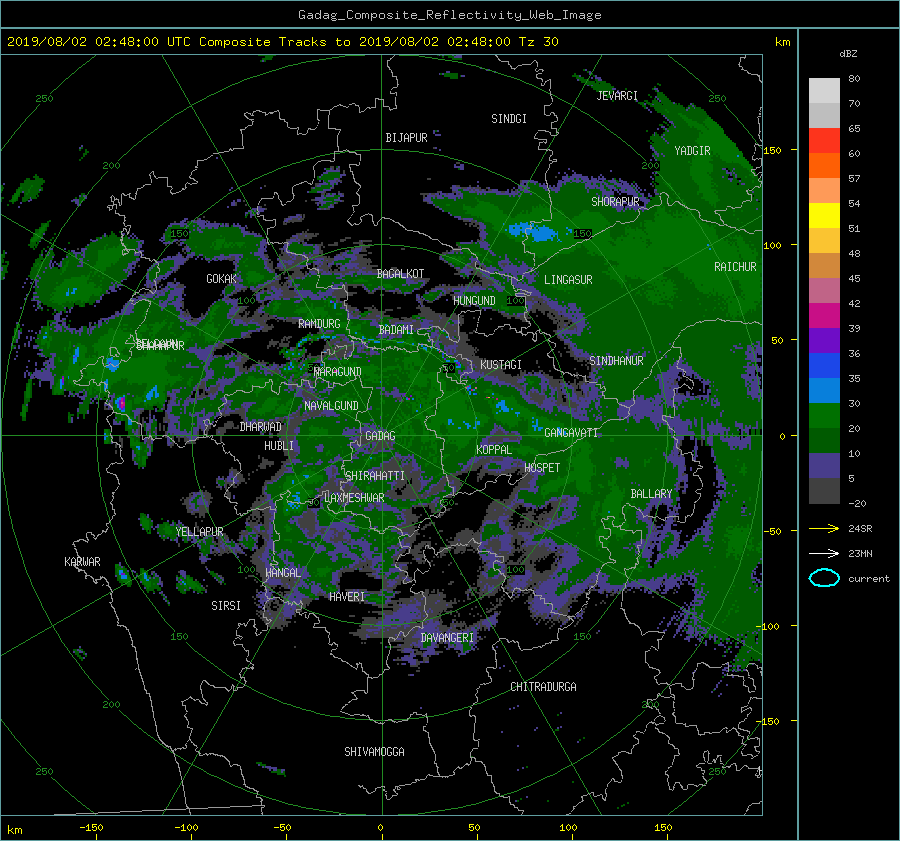
Task: Click the -150 tick on bottom km axis
Action: pyautogui.click(x=91, y=828)
